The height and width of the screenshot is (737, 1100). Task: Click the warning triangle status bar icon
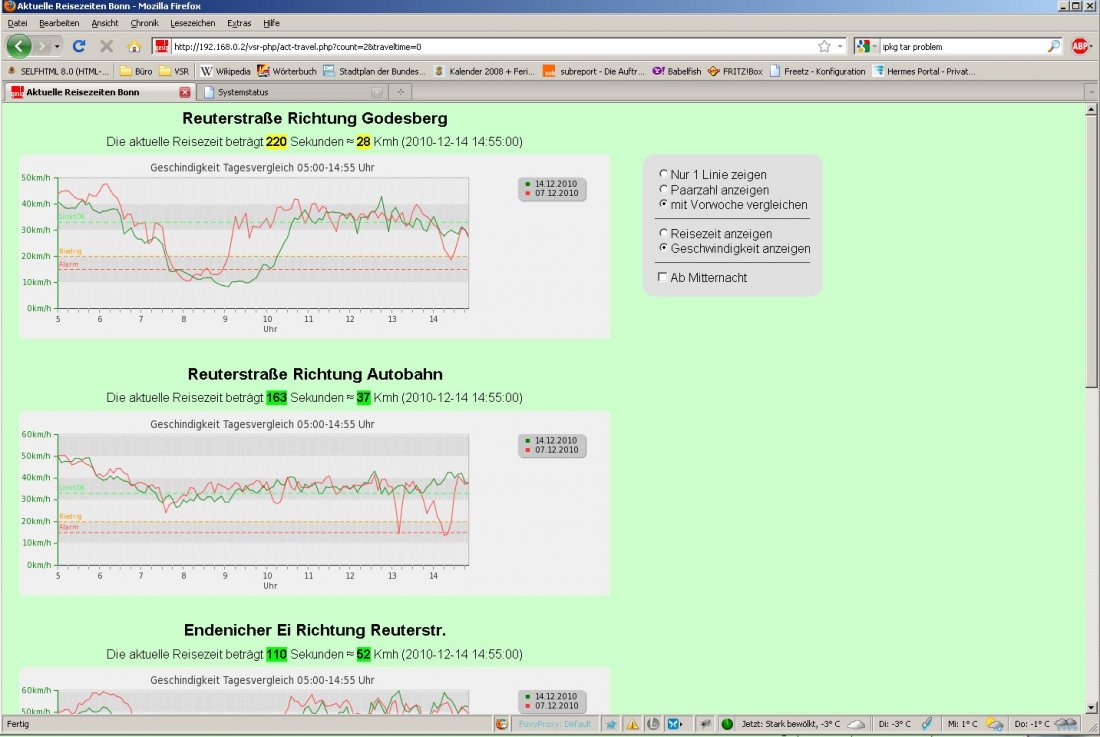[632, 724]
